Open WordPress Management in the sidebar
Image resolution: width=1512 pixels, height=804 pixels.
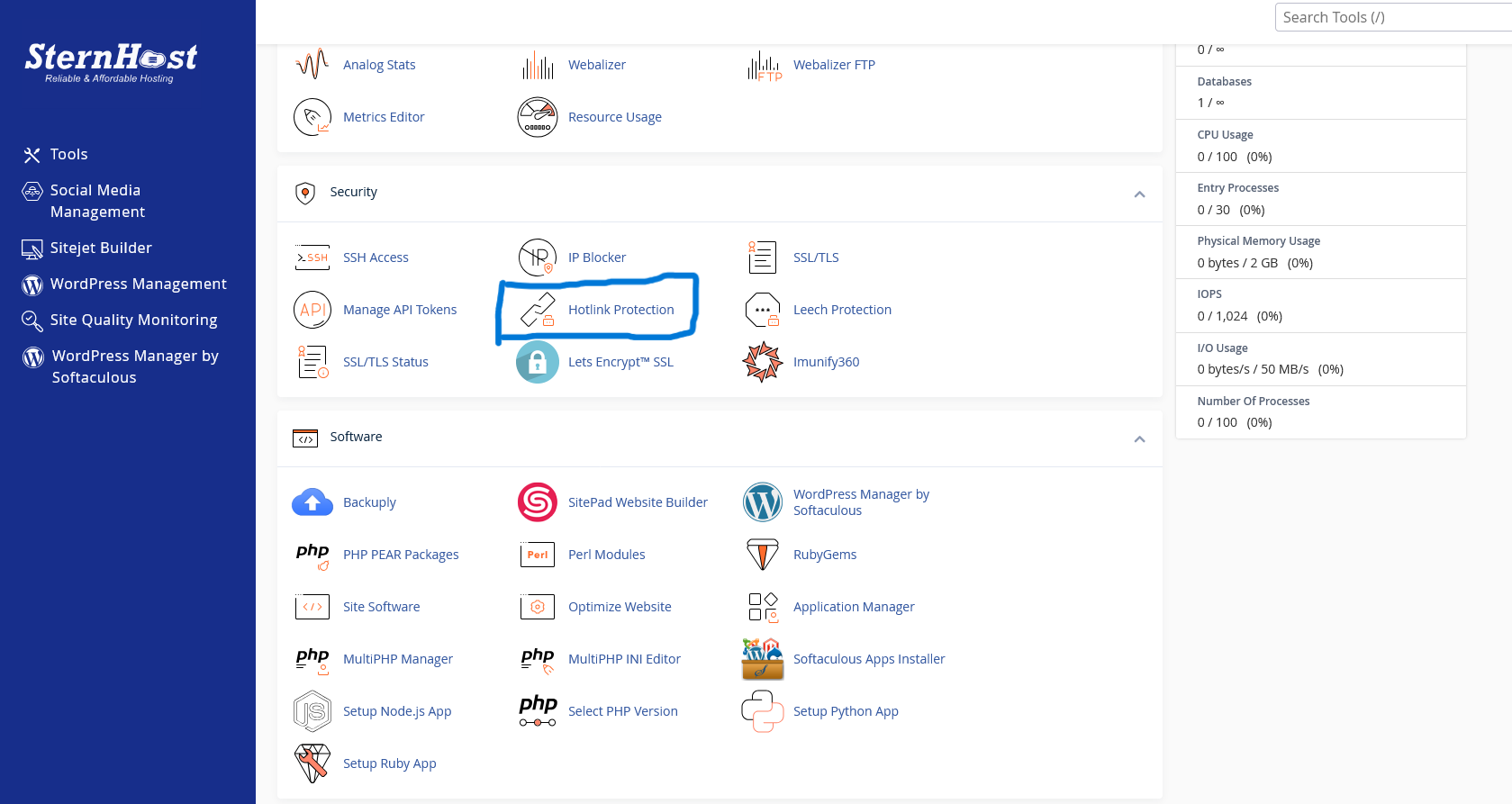click(138, 285)
